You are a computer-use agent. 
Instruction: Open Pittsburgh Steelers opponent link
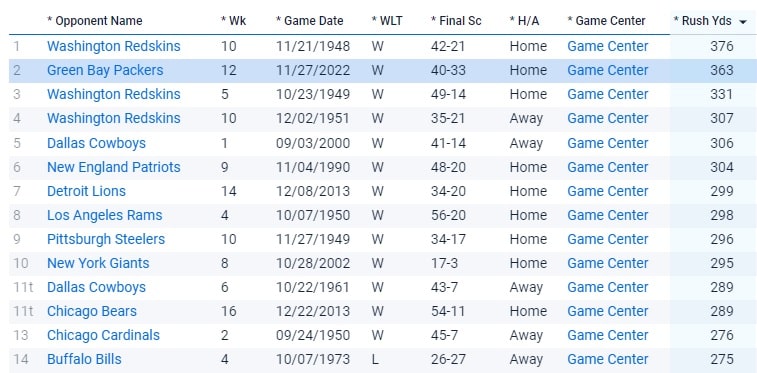click(106, 239)
